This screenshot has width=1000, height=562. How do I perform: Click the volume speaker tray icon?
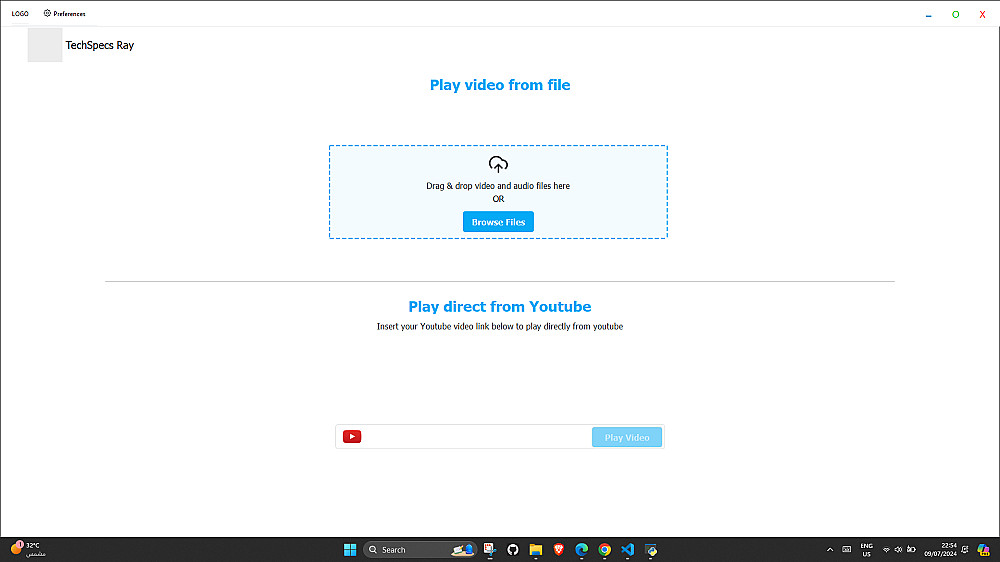(x=898, y=550)
